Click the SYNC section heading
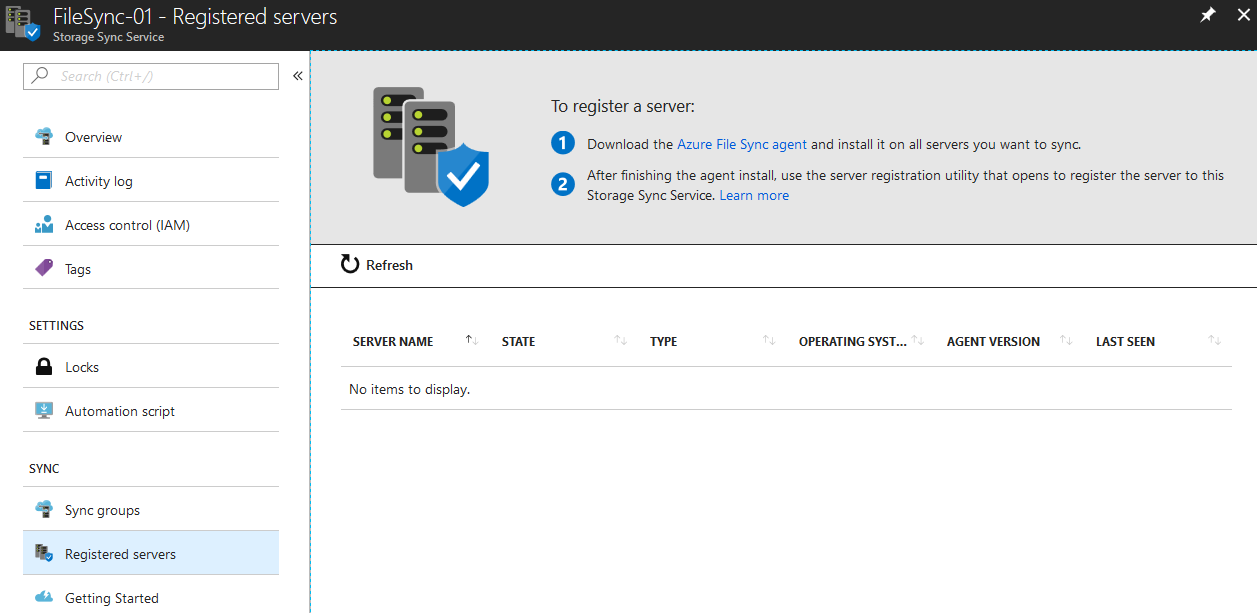This screenshot has height=613, width=1257. [x=44, y=469]
